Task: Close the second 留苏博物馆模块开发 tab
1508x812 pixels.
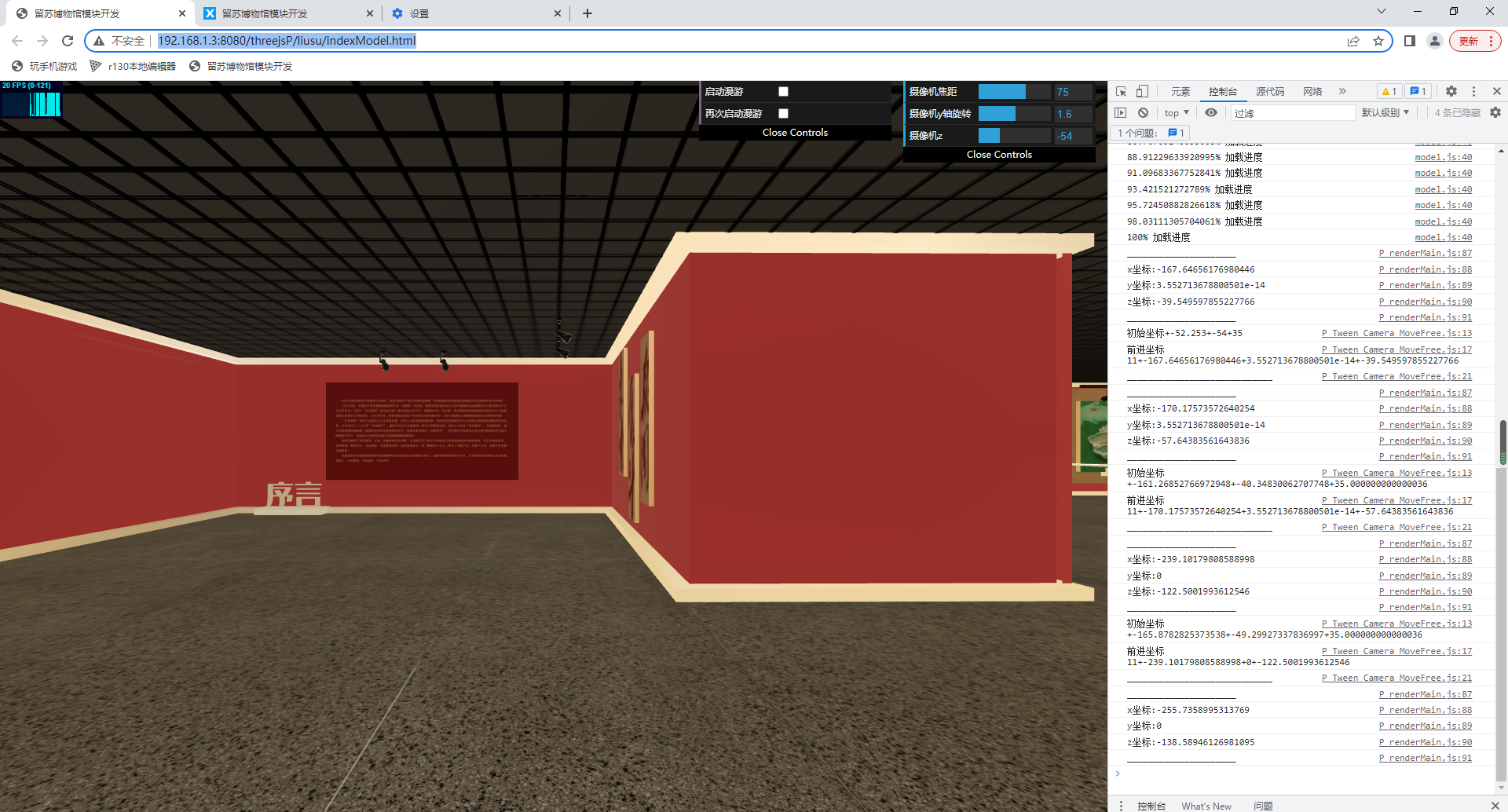Action: [371, 13]
